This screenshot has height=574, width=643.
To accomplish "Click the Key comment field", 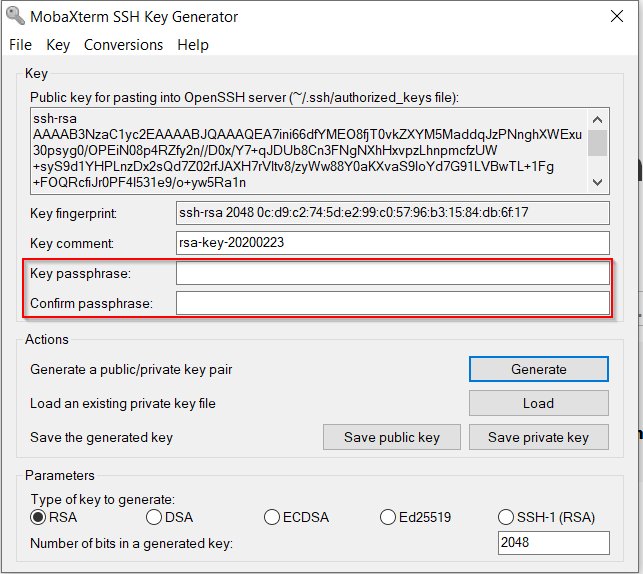I will click(392, 243).
